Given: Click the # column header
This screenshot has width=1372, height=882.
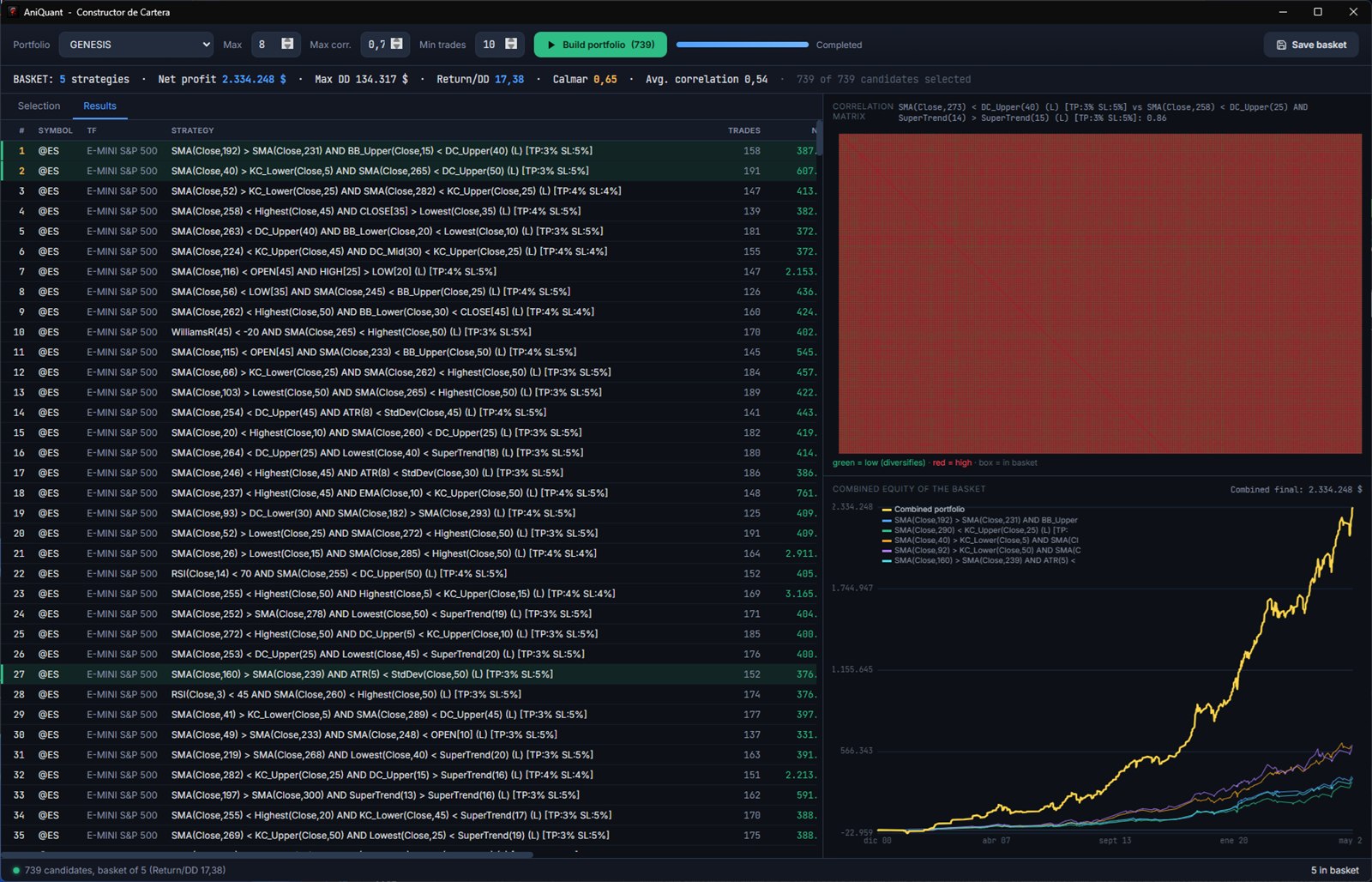Looking at the screenshot, I should click(21, 130).
